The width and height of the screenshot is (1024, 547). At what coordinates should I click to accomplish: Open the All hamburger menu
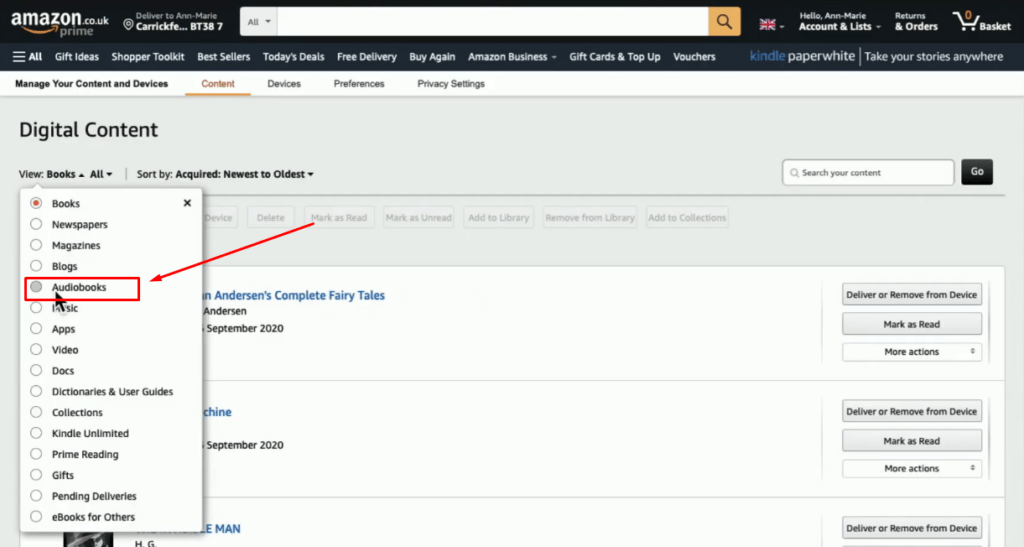pos(27,57)
